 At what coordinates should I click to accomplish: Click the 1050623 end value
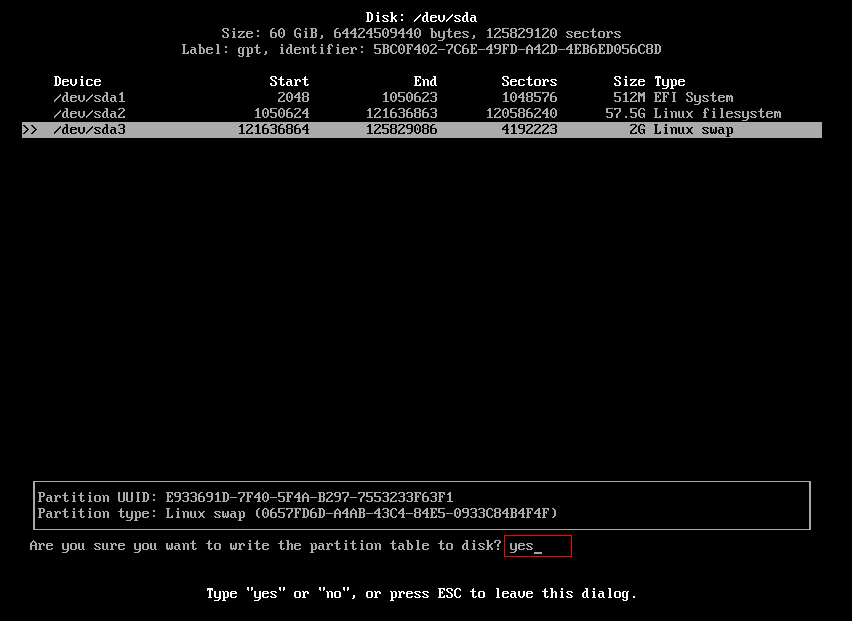click(409, 98)
